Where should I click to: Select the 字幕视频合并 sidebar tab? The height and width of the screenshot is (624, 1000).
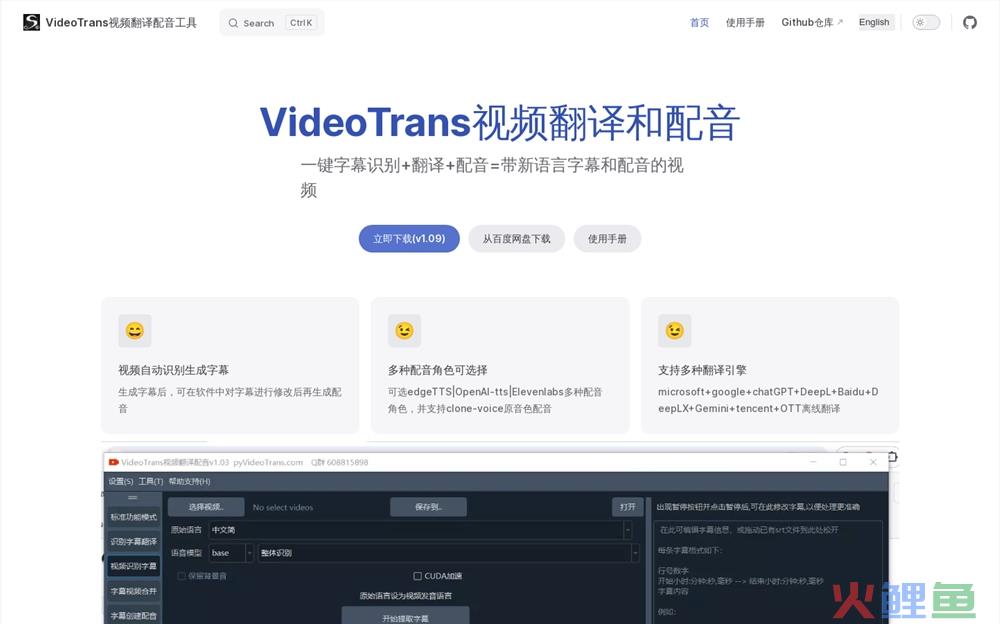(x=133, y=591)
